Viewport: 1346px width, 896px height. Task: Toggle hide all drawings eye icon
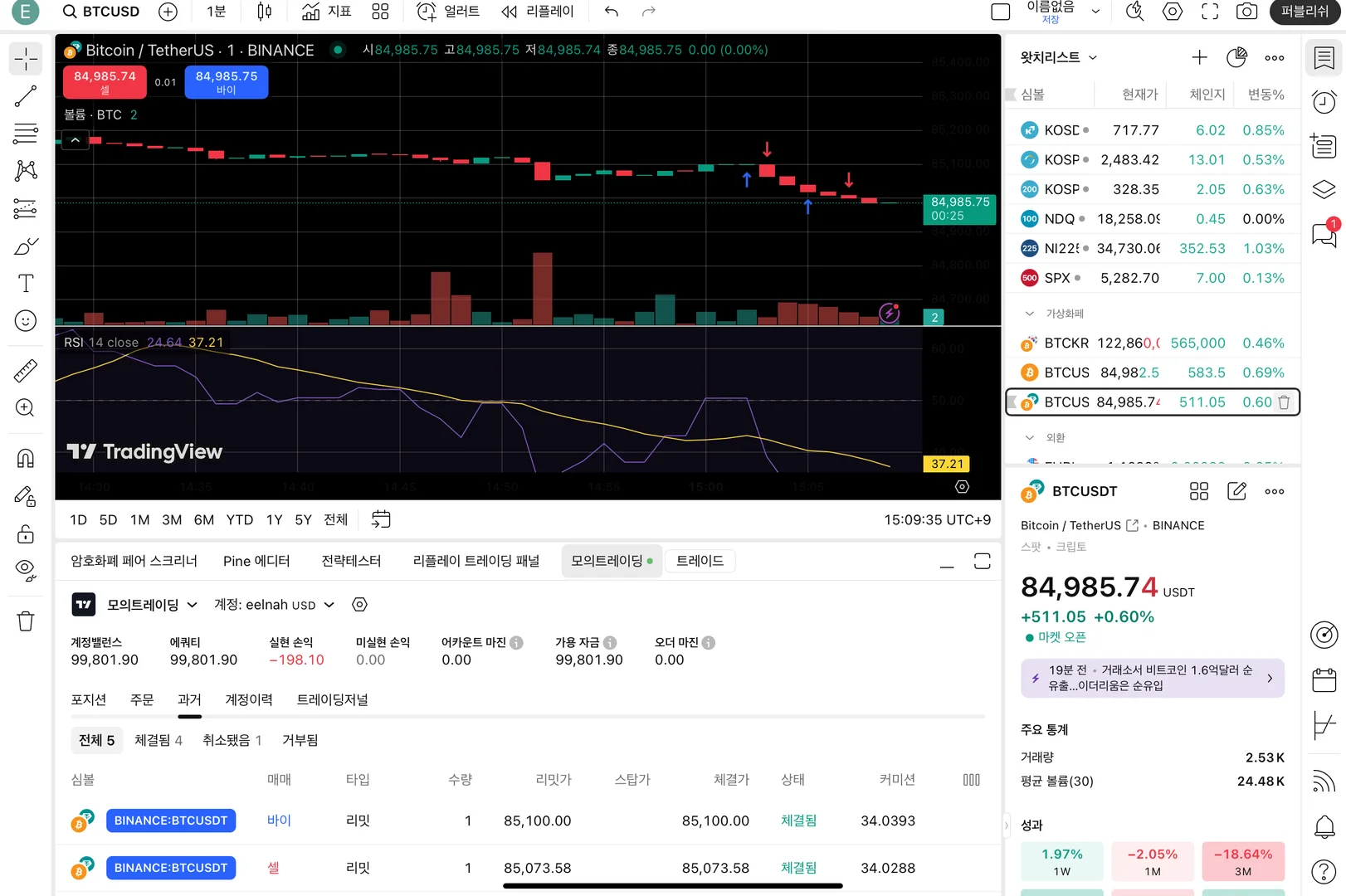point(26,570)
